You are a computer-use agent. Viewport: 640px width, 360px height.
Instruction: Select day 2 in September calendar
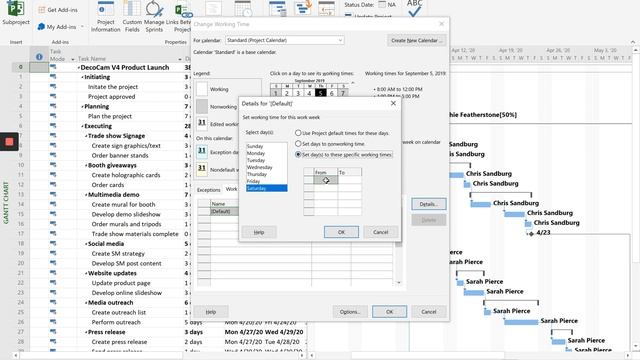pos(287,93)
